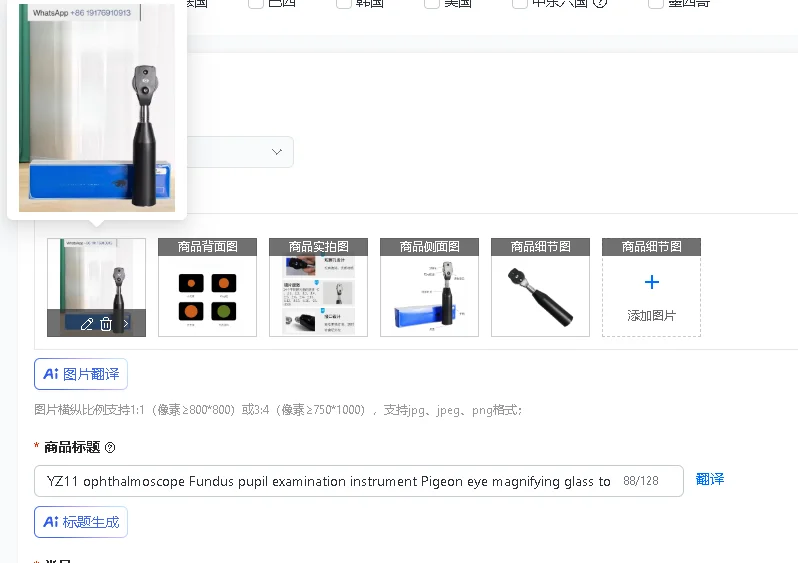The height and width of the screenshot is (563, 798).
Task: Click the 商品标题 field label
Action: click(72, 447)
